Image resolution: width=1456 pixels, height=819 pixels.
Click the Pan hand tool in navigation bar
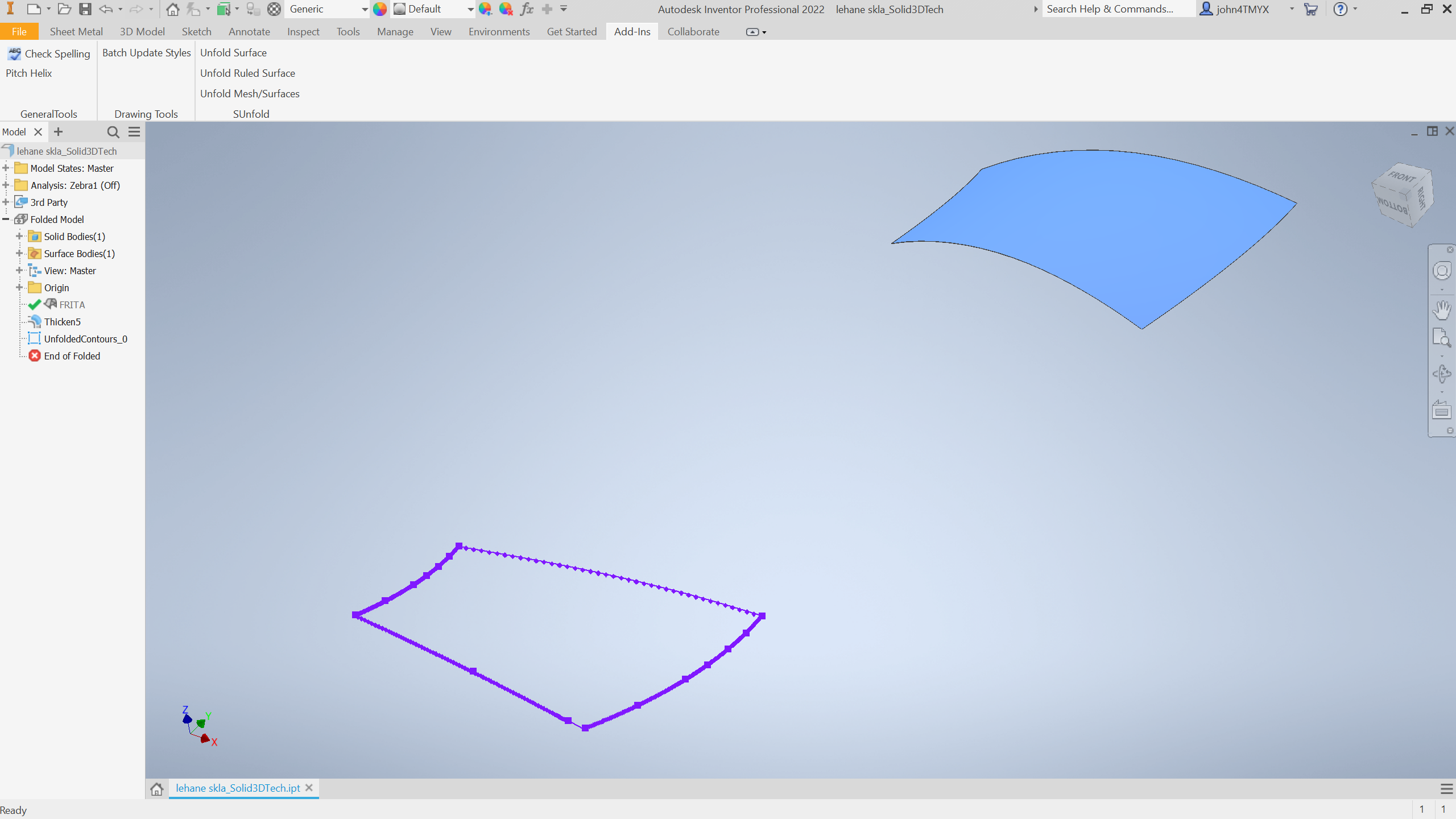coord(1441,310)
